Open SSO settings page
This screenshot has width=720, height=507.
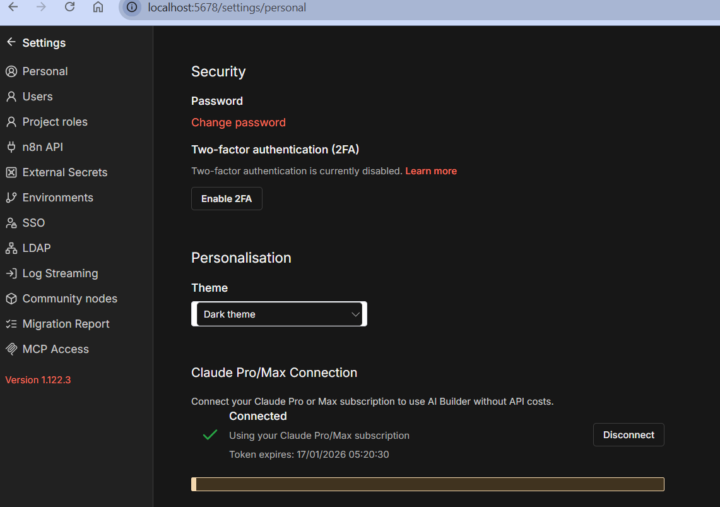coord(34,223)
